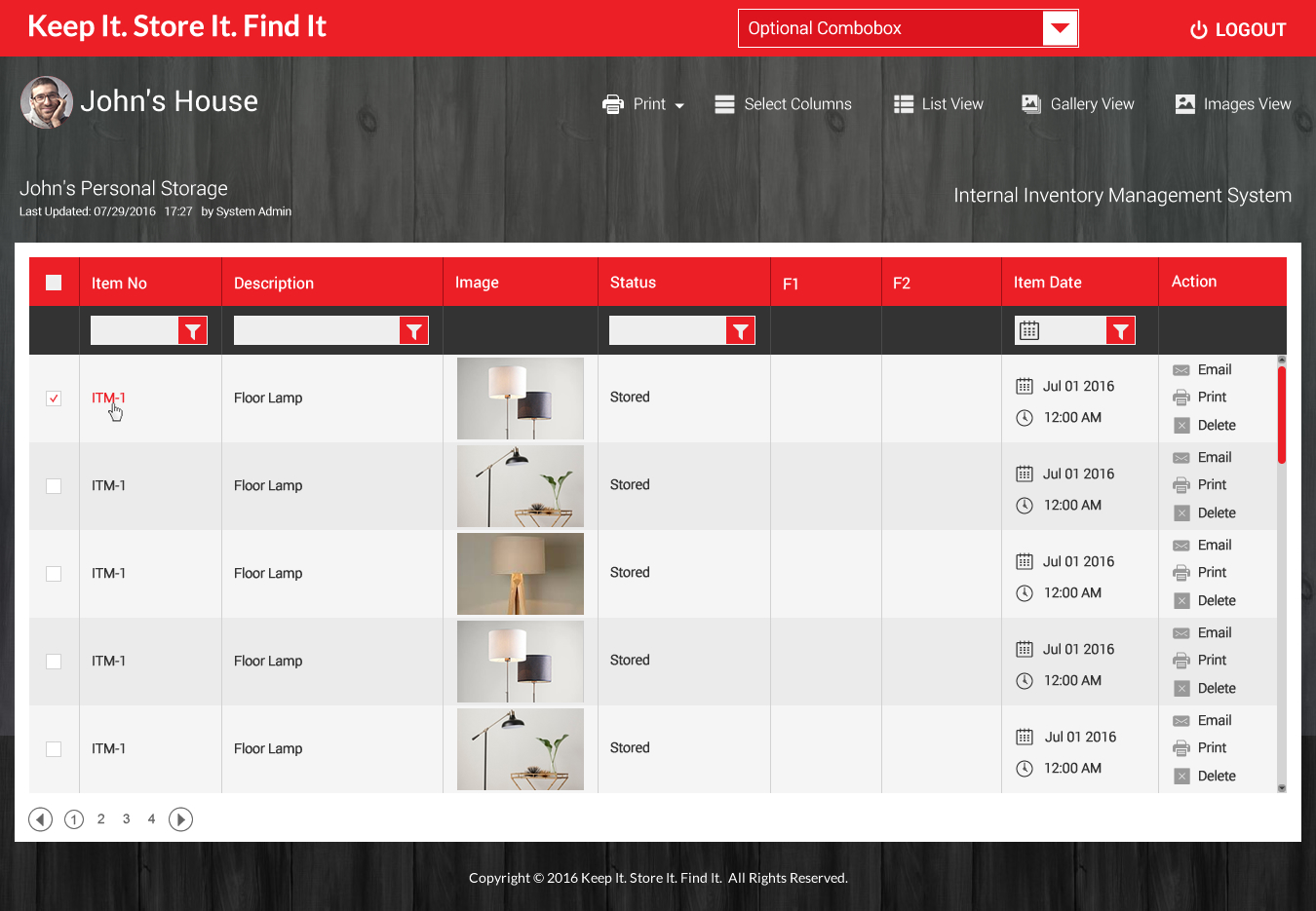Screen dimensions: 1316x911
Task: Email the wooden tripod lamp row item
Action: pos(1203,546)
